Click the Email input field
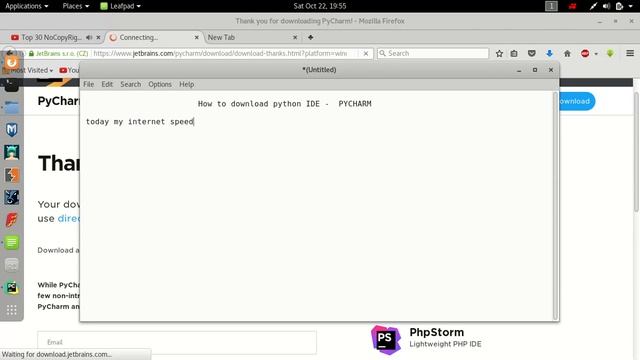640x360 pixels. point(177,342)
